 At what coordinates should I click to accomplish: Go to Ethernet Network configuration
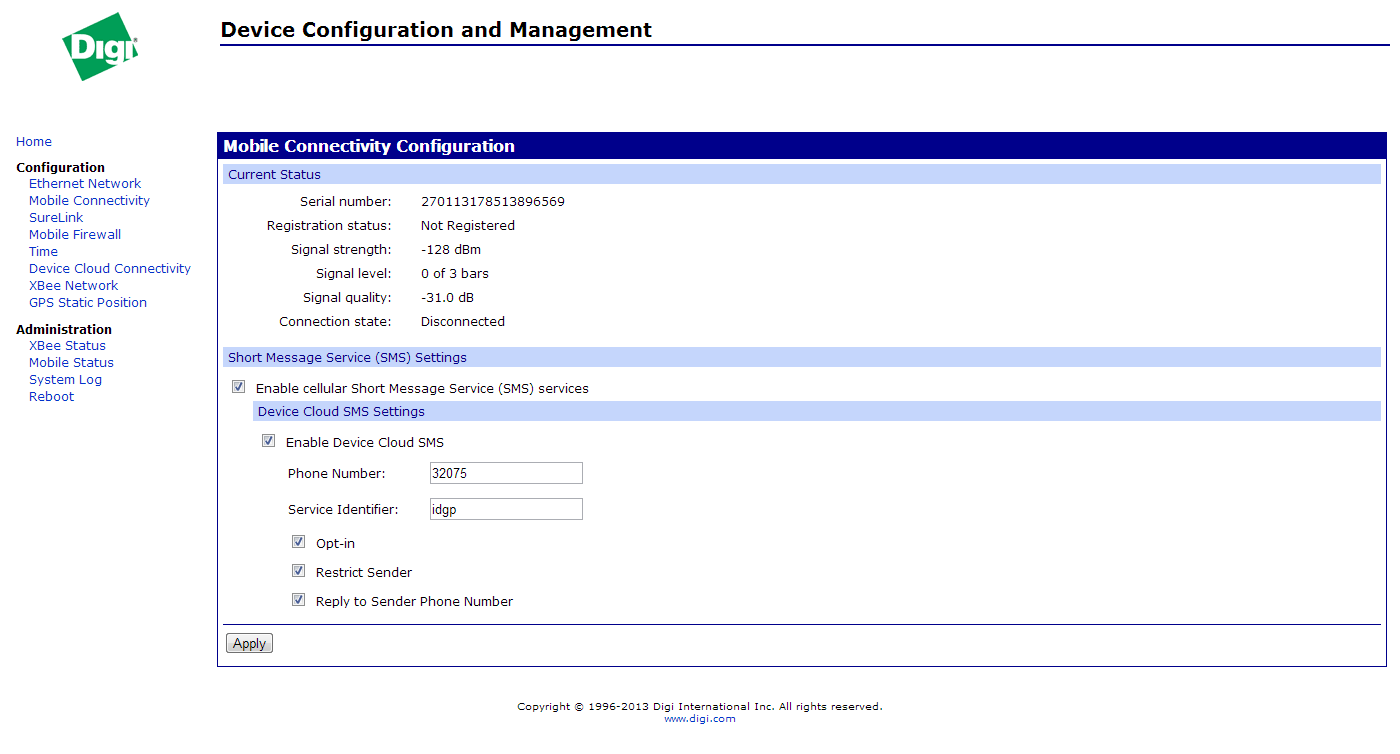(85, 184)
